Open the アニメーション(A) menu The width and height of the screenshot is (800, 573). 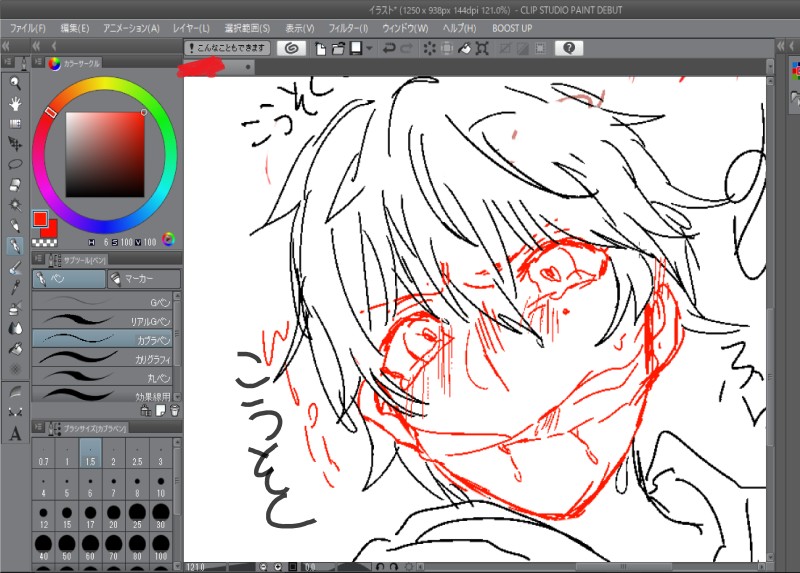131,29
